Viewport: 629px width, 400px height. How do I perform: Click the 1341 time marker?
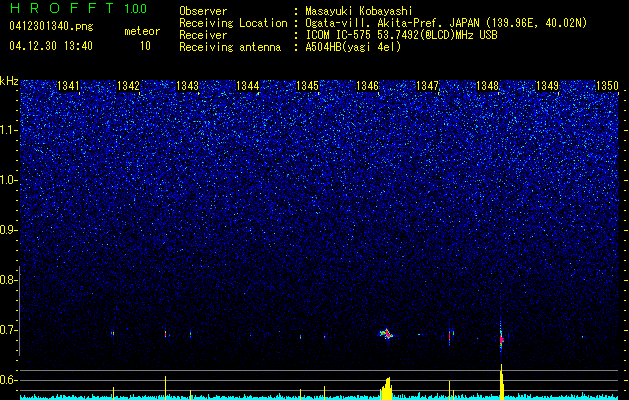pyautogui.click(x=68, y=86)
